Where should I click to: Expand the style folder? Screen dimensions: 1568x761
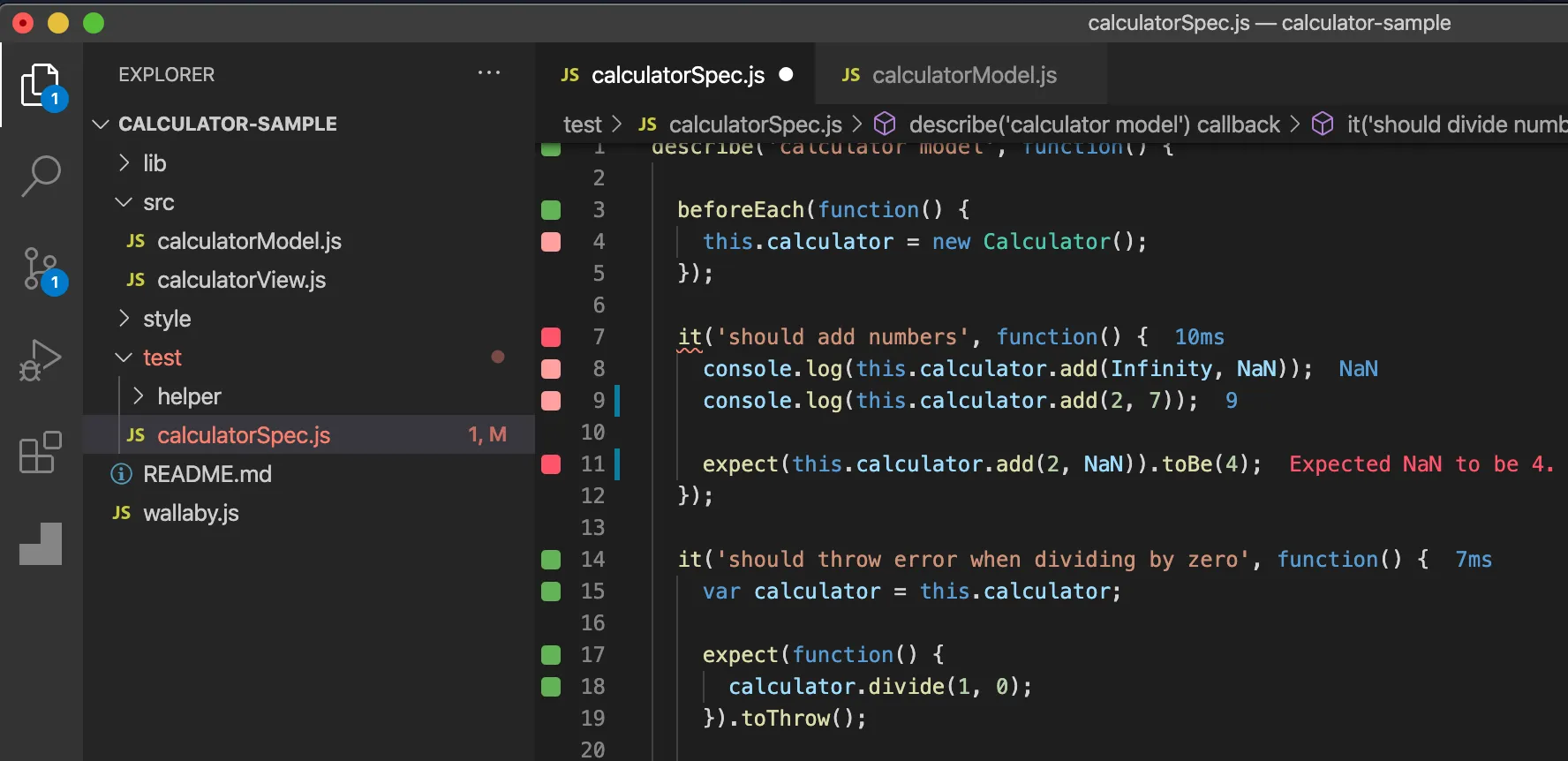pos(124,319)
